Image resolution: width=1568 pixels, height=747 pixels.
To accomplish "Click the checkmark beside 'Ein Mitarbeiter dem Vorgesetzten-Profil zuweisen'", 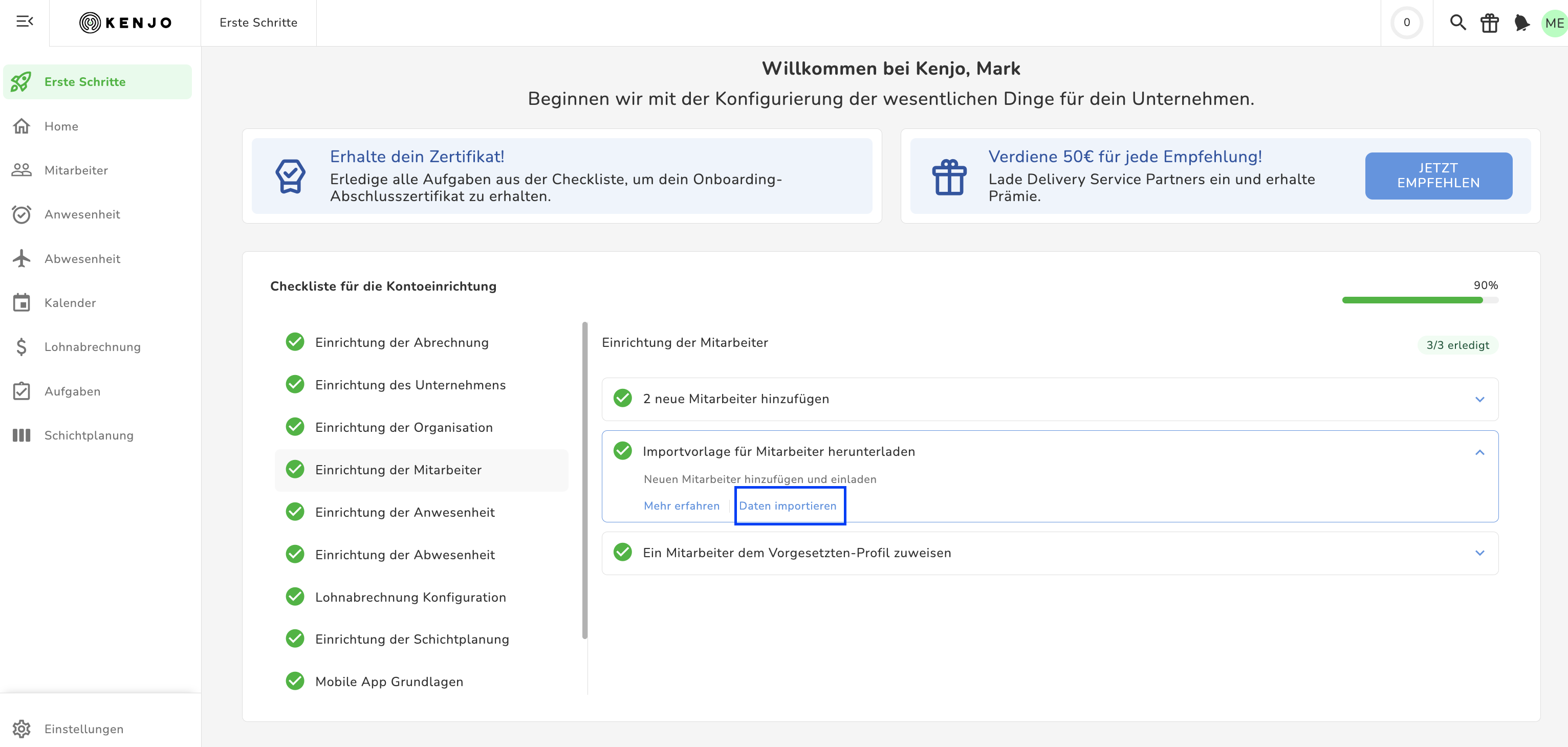I will pyautogui.click(x=622, y=552).
